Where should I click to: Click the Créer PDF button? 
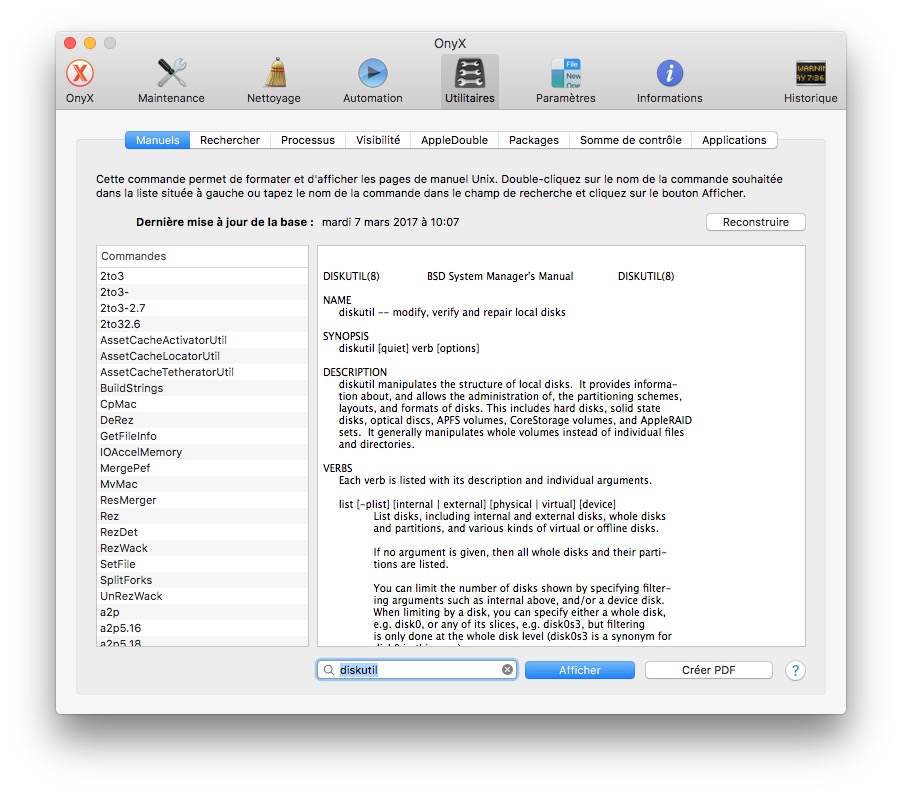click(709, 670)
